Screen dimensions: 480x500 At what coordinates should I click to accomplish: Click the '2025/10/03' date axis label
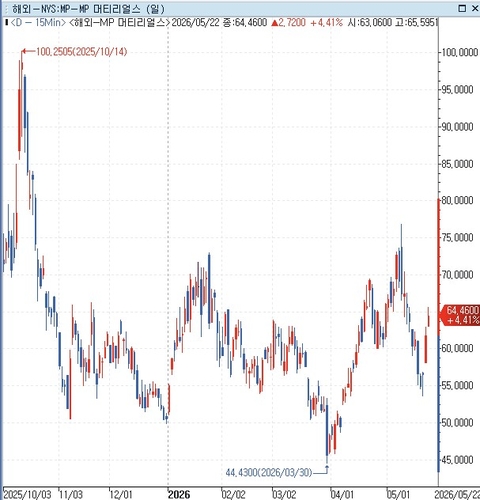[x=27, y=494]
